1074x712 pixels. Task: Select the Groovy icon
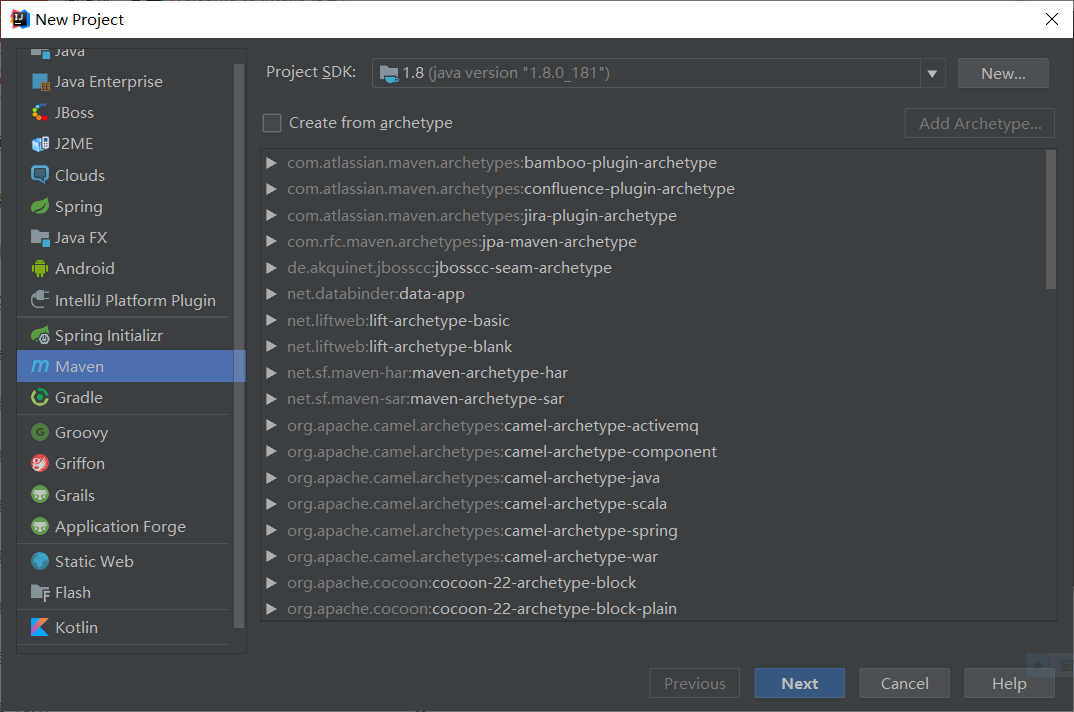pos(40,433)
